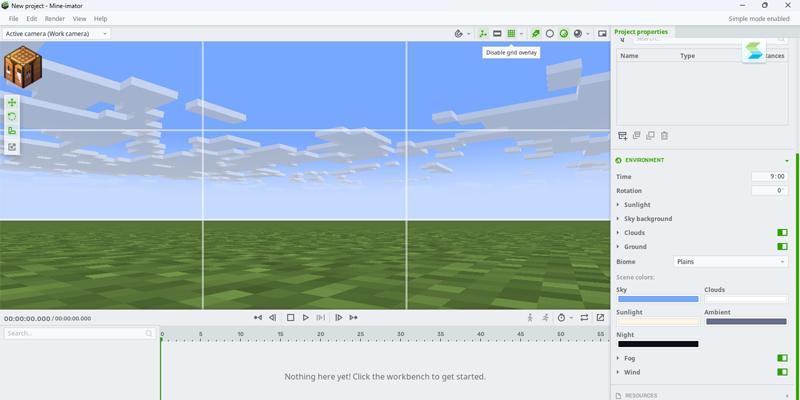
Task: Toggle the transform gizmo axes icon
Action: [483, 34]
